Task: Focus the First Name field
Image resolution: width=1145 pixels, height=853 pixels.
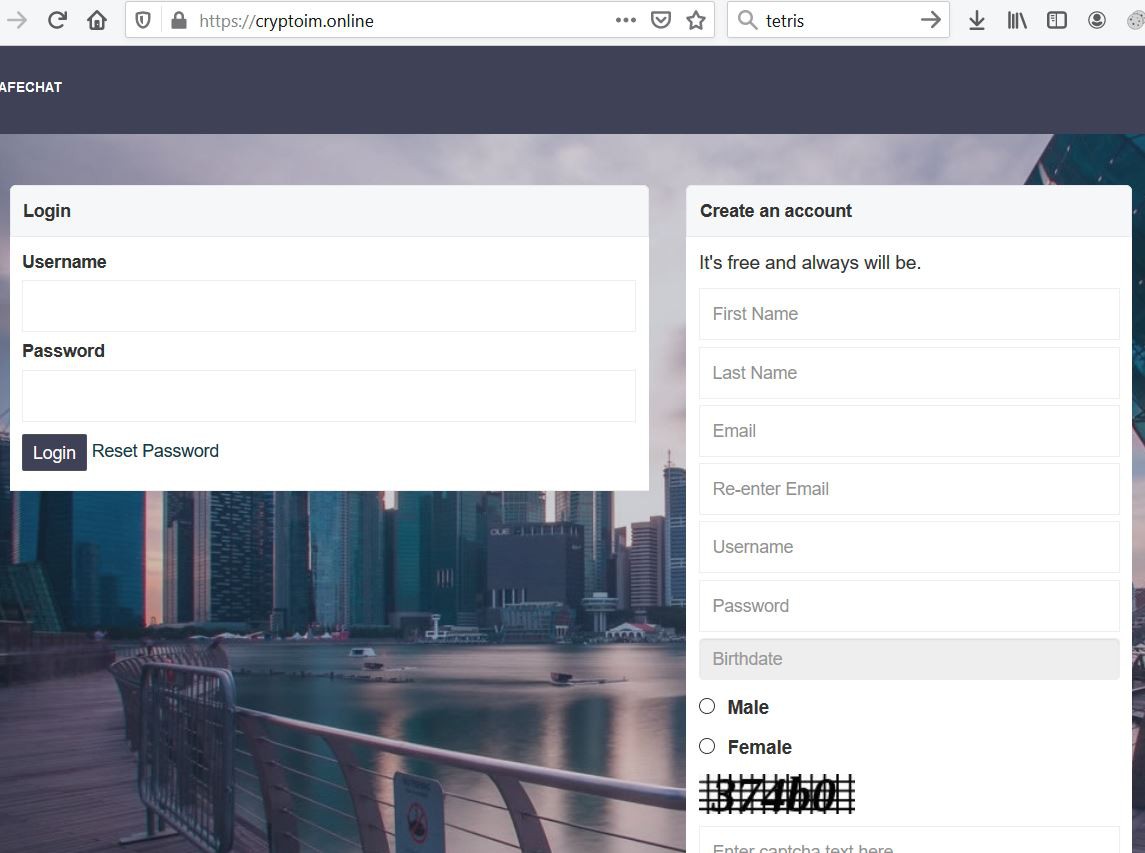Action: pyautogui.click(x=909, y=314)
